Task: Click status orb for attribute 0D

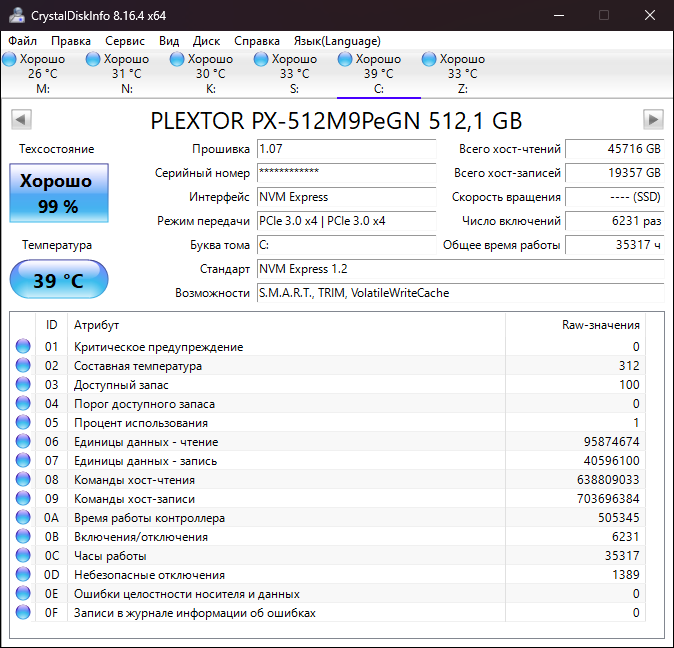Action: tap(23, 574)
